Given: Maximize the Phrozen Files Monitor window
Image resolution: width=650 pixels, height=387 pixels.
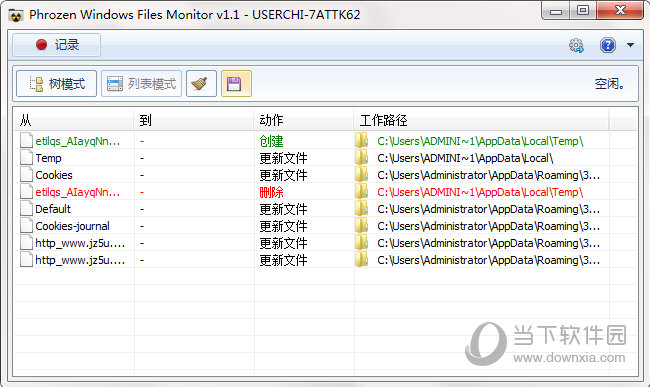Looking at the screenshot, I should point(583,10).
